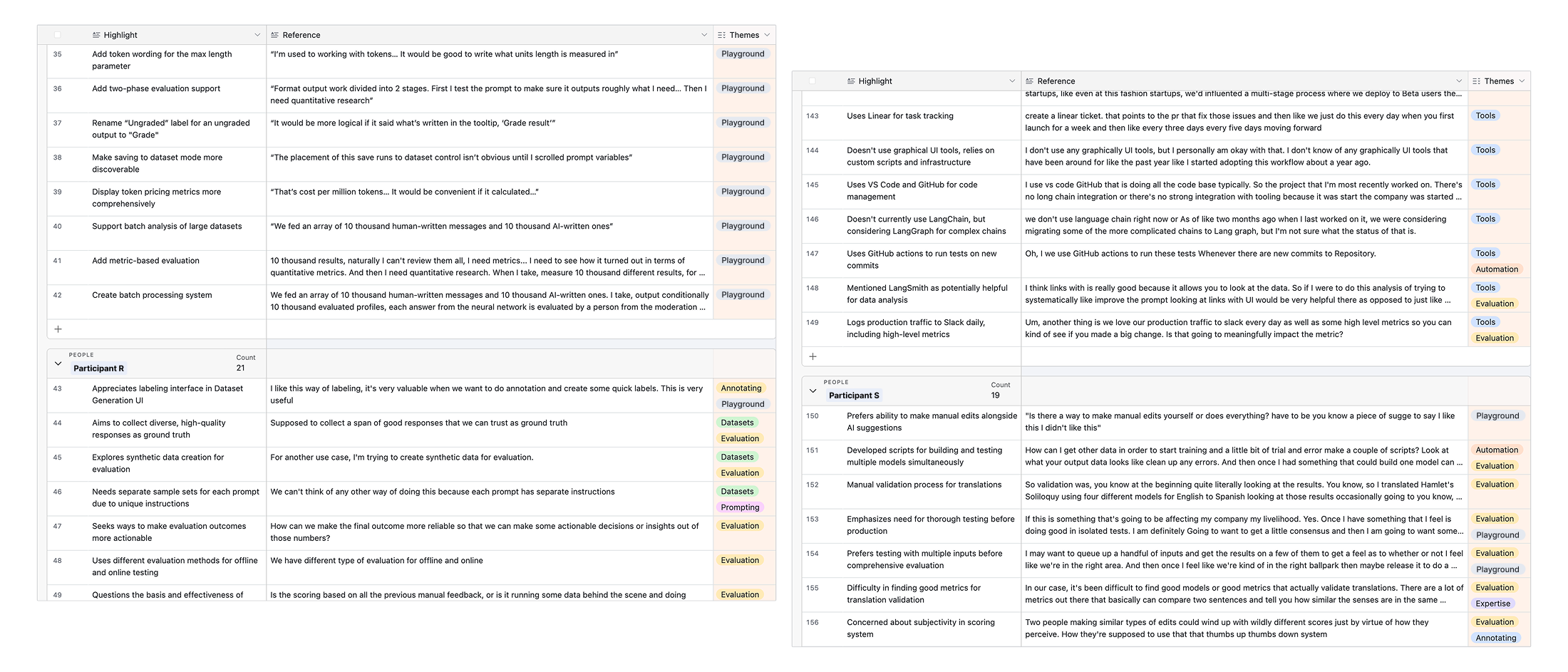
Task: Click the Prompting tag in row 46
Action: (x=740, y=507)
